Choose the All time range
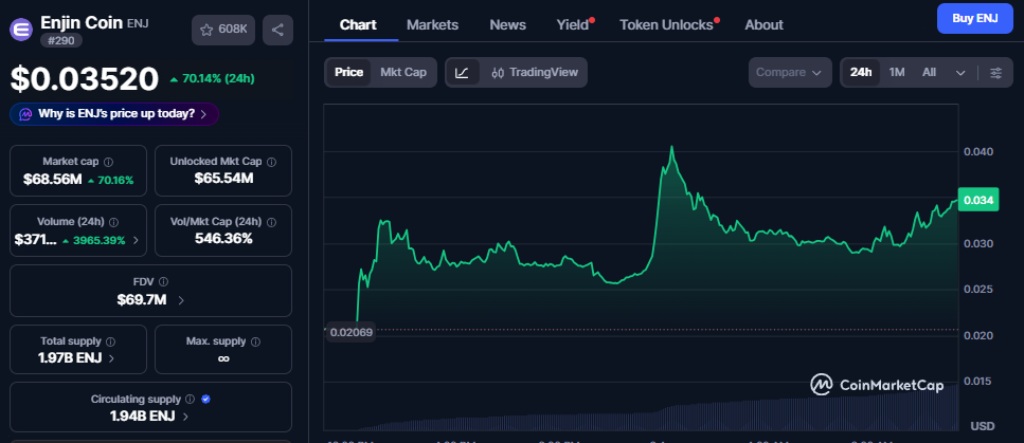The width and height of the screenshot is (1024, 443). [929, 73]
